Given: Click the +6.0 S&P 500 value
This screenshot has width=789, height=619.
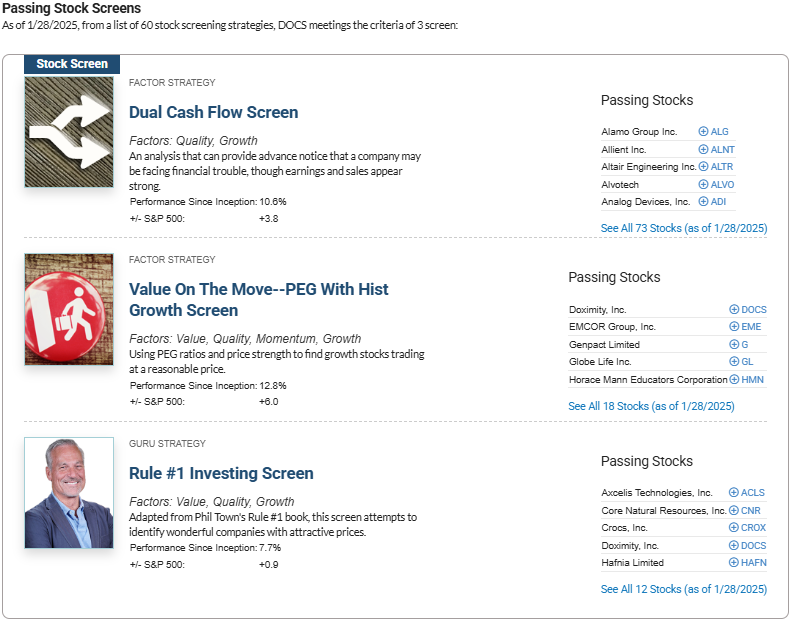Looking at the screenshot, I should pos(269,402).
